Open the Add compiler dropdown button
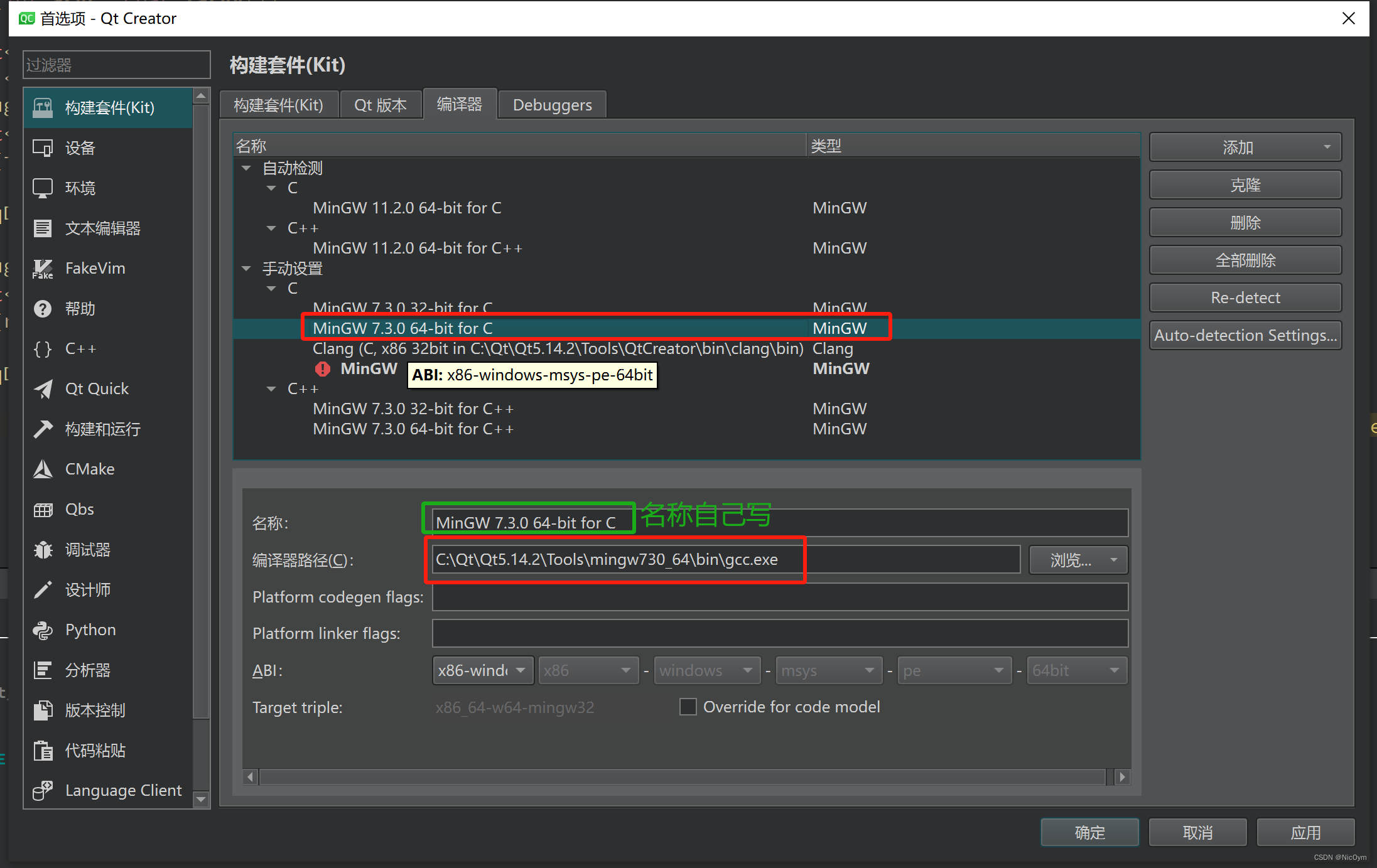1377x868 pixels. coord(1245,147)
